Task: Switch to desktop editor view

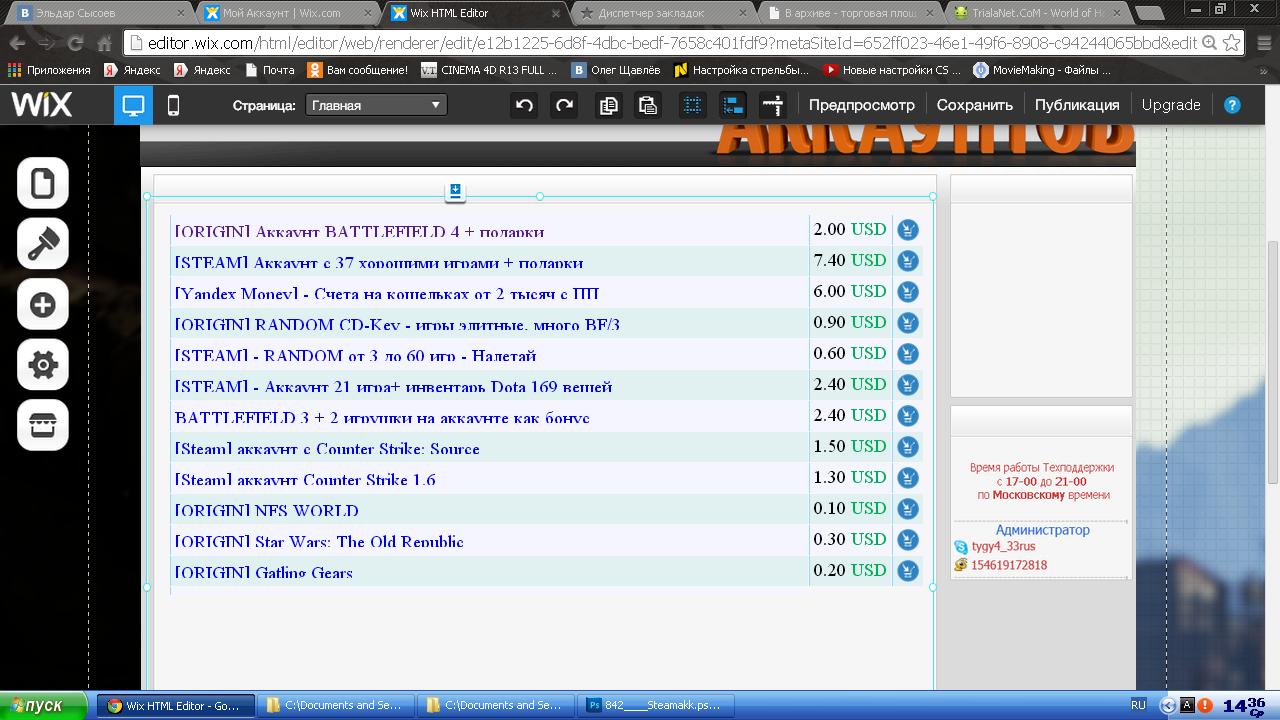Action: [133, 105]
